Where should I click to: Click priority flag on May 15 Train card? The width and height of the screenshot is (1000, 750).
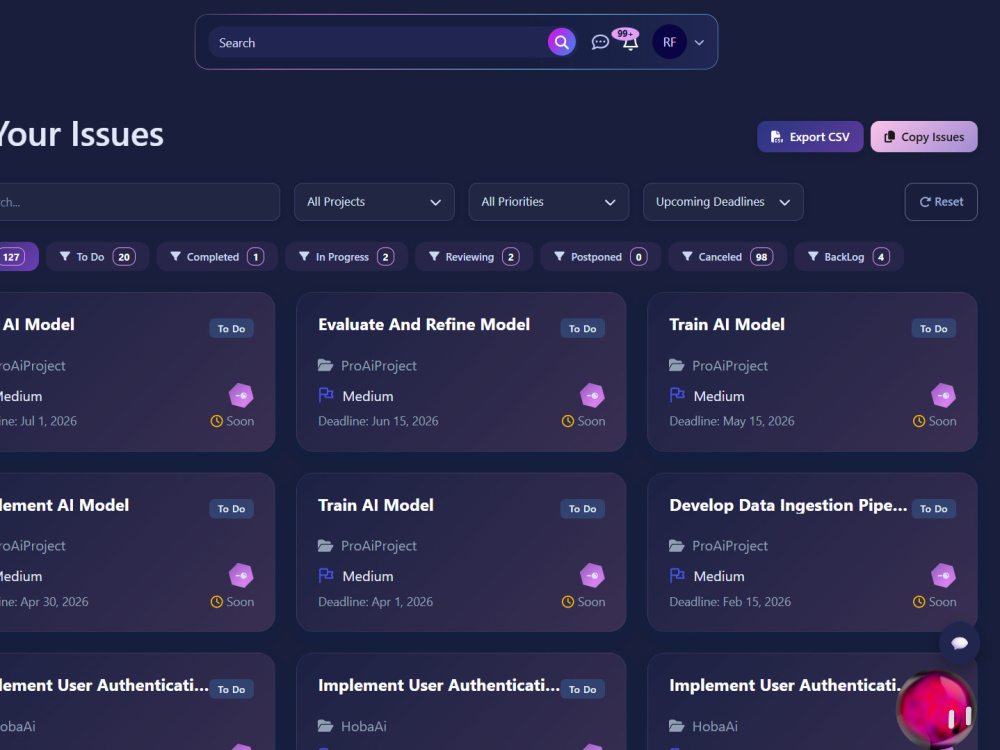click(677, 395)
